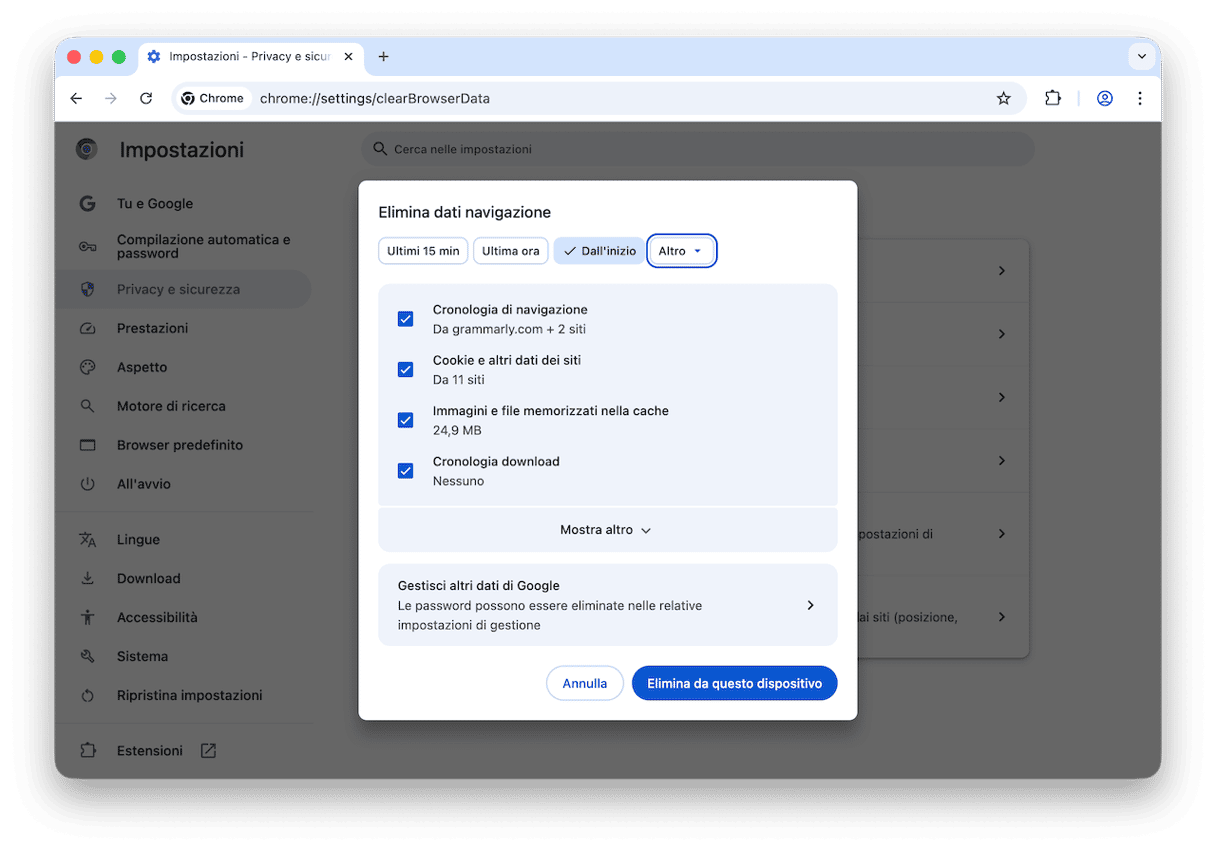Screen dimensions: 1216x851
Task: Open the profile avatar icon
Action: tap(1104, 98)
